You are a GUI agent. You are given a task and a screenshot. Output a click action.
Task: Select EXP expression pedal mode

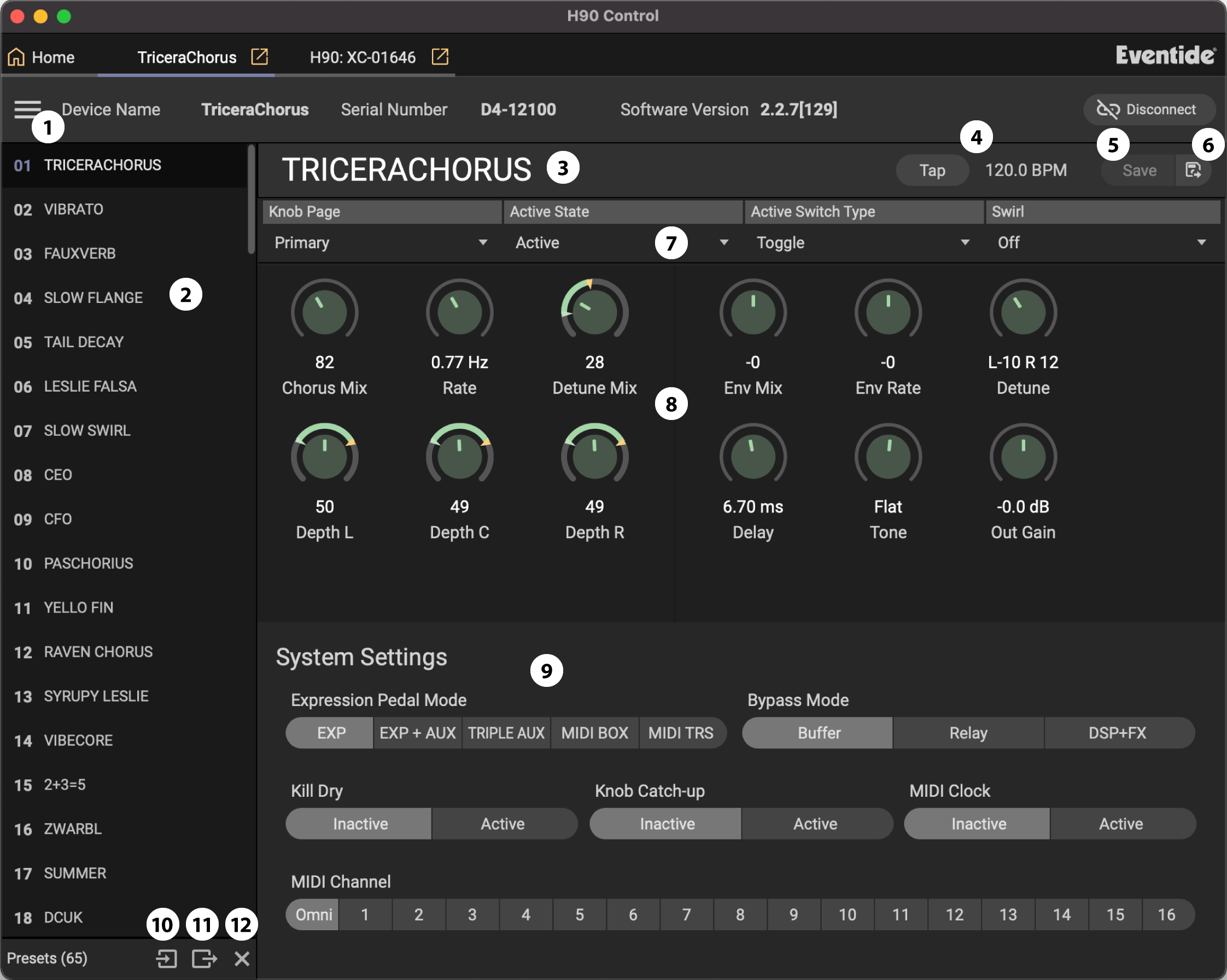pos(330,733)
